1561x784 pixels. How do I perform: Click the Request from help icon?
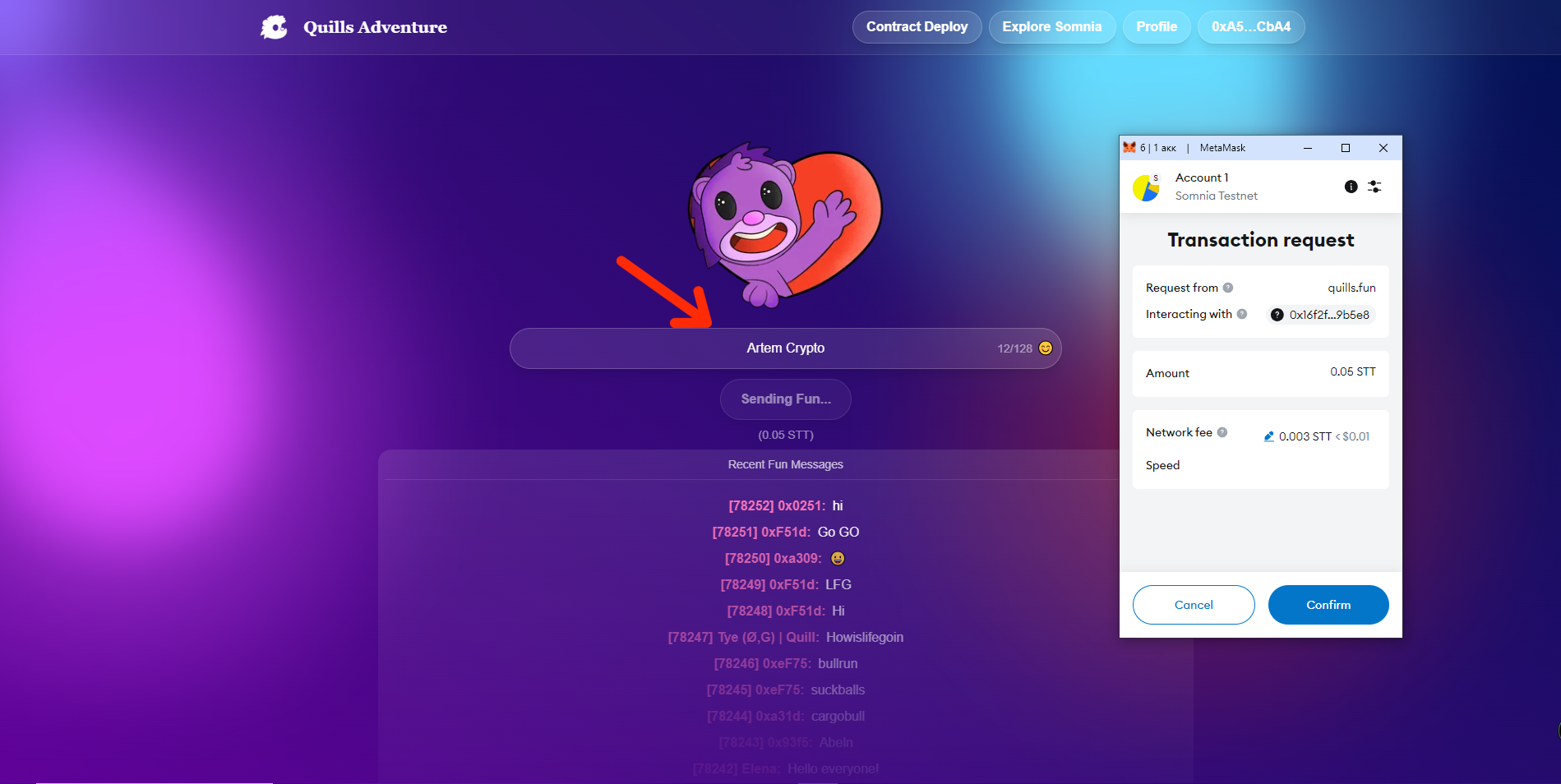tap(1228, 288)
